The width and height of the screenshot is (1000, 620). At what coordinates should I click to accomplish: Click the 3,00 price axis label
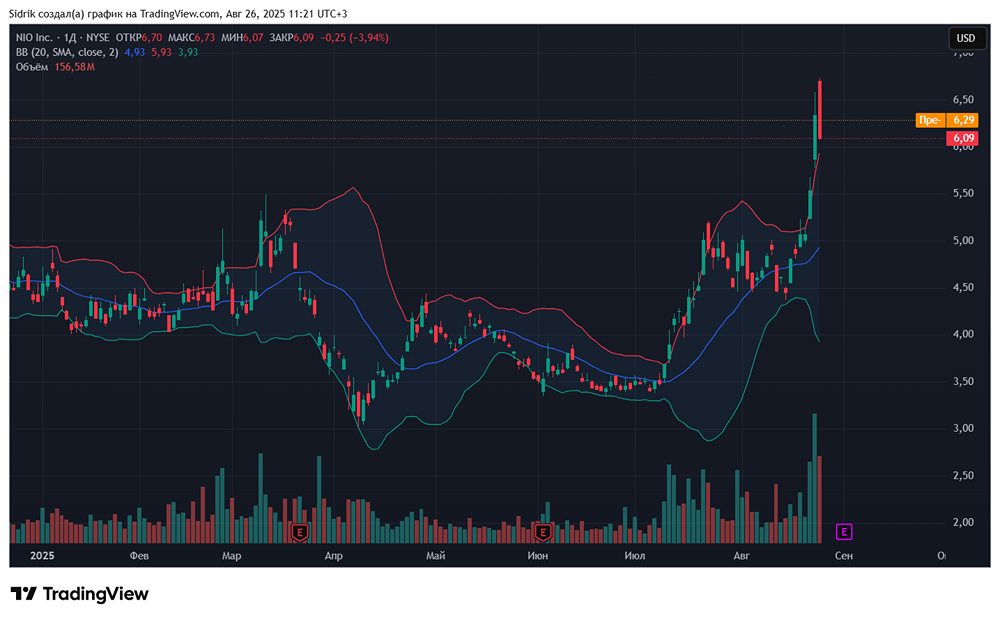(x=963, y=428)
